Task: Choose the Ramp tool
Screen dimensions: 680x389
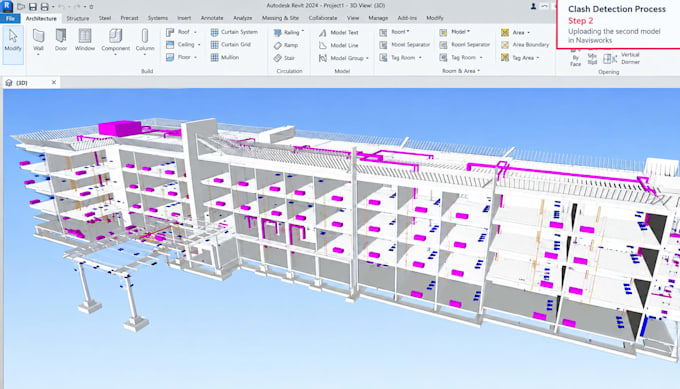Action: coord(286,45)
